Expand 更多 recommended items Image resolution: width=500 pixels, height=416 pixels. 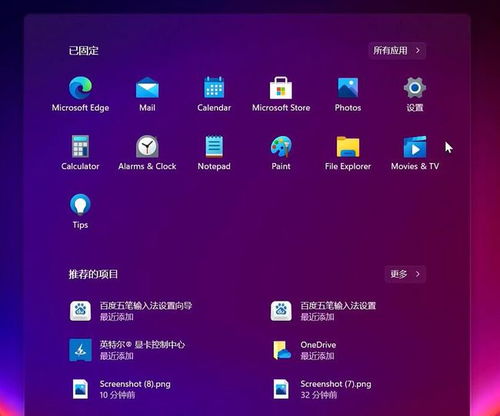[x=405, y=274]
